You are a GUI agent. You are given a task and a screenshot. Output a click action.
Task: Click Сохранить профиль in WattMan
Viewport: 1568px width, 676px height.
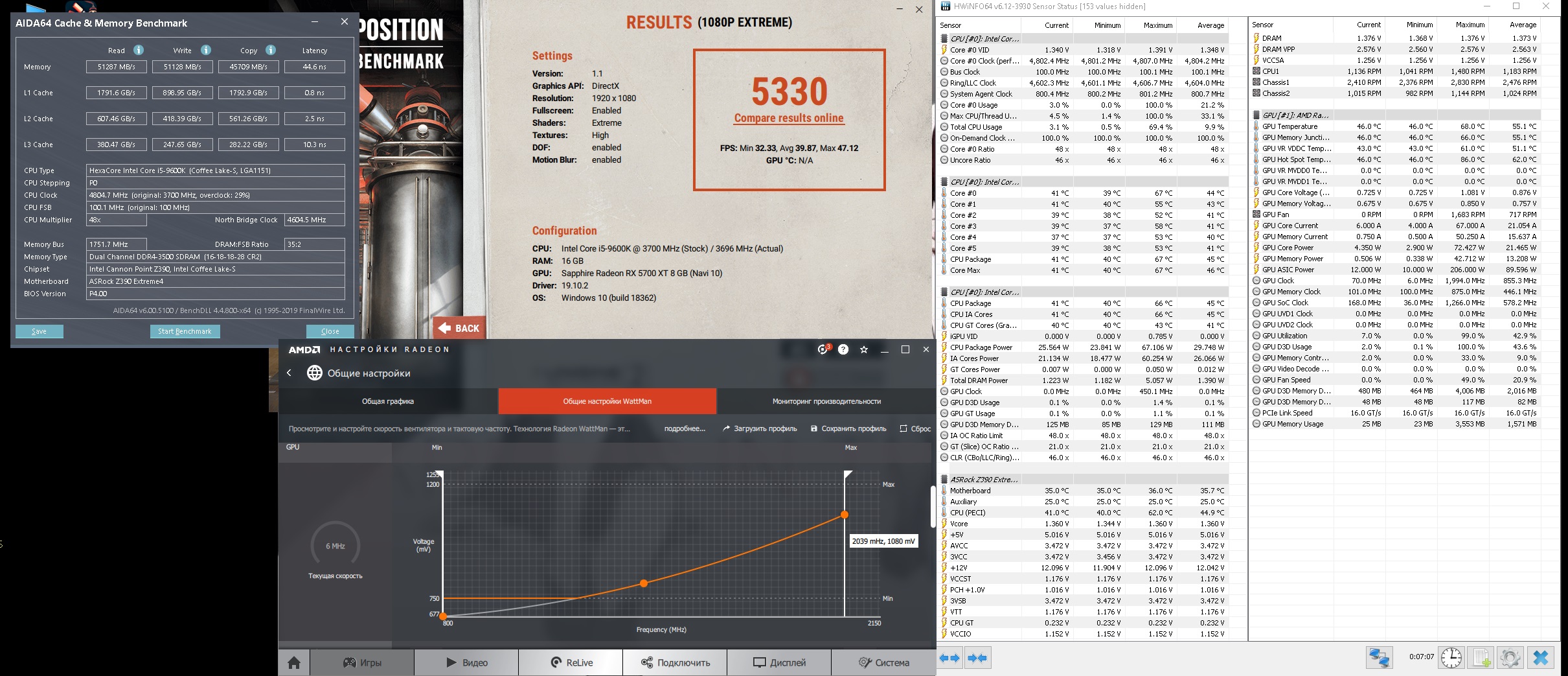848,428
